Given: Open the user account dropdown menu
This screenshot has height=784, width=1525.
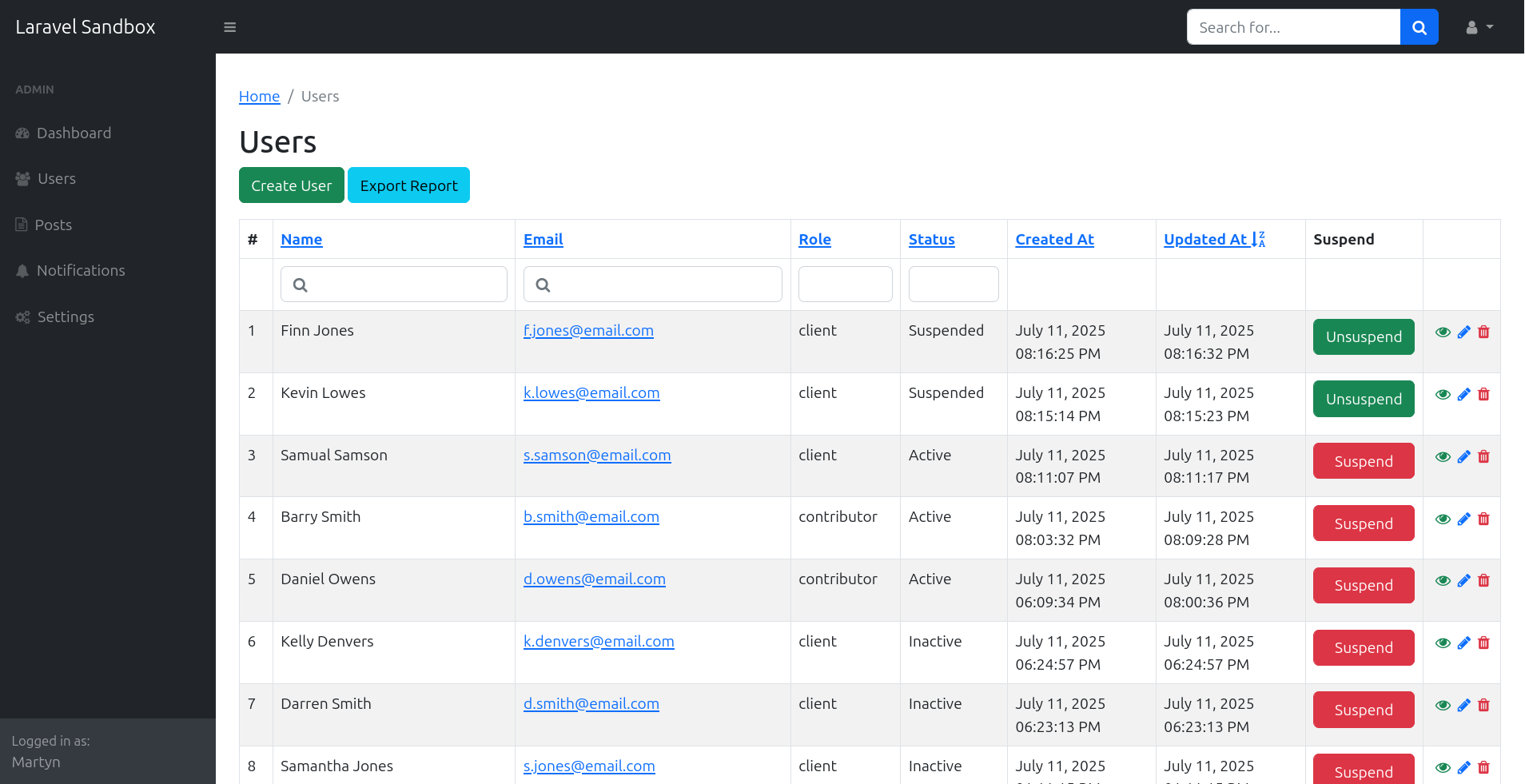Looking at the screenshot, I should click(1479, 27).
